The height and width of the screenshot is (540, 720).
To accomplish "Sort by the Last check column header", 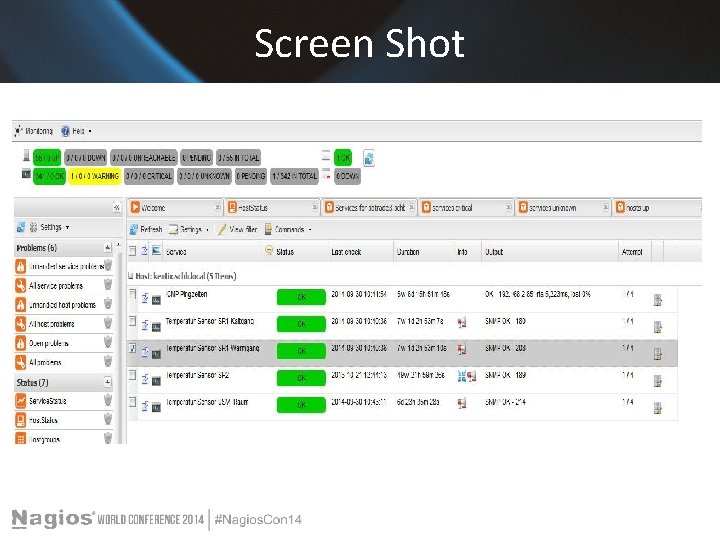I will [361, 252].
